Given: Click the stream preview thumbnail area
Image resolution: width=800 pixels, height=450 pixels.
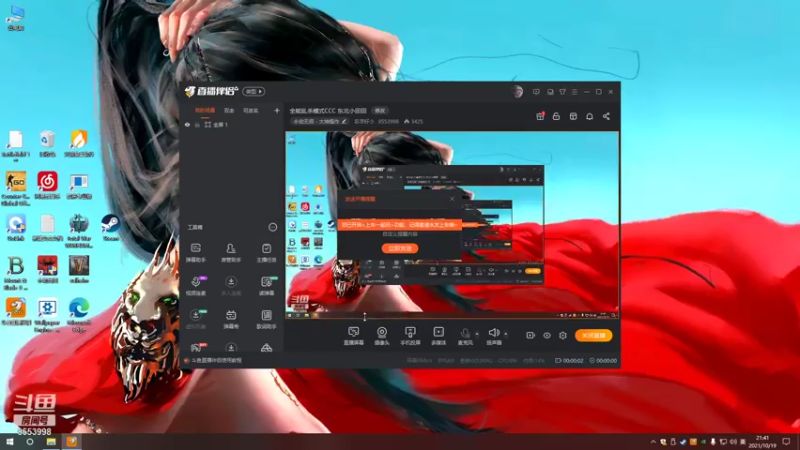Looking at the screenshot, I should (x=452, y=226).
